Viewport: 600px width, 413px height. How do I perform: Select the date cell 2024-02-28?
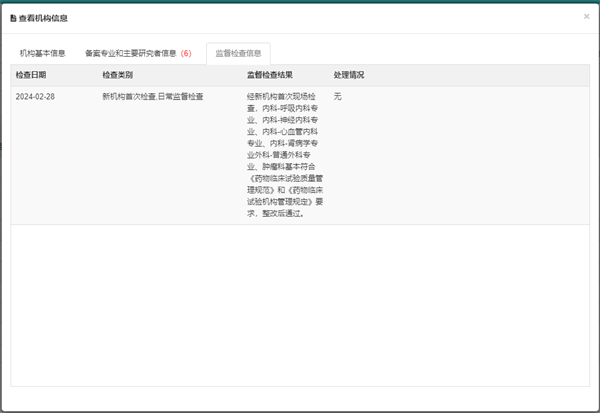[35, 96]
